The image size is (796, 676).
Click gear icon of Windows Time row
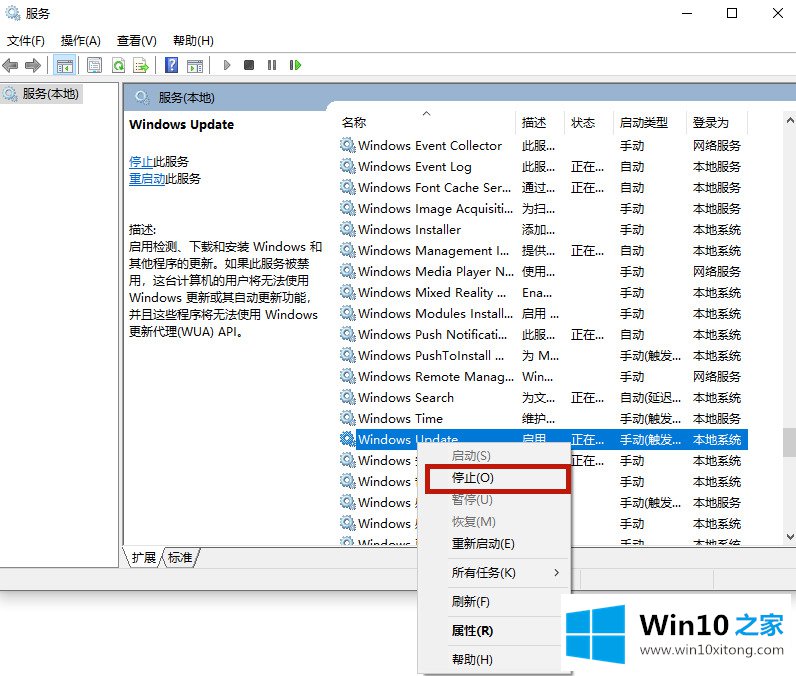tap(347, 418)
